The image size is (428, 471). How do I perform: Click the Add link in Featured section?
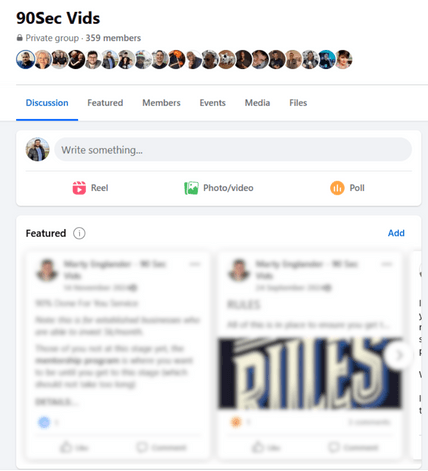coord(396,233)
